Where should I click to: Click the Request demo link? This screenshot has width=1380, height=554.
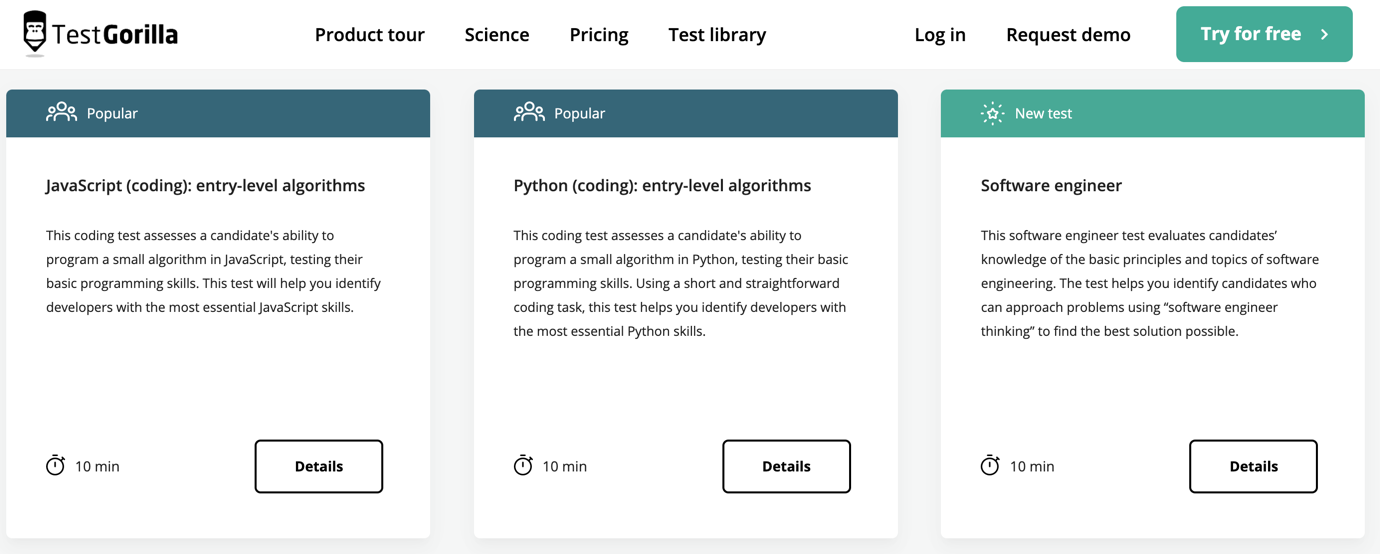1068,34
